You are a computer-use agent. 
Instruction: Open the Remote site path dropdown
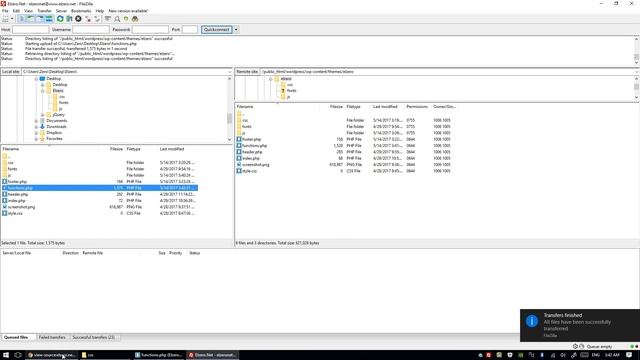[x=637, y=71]
